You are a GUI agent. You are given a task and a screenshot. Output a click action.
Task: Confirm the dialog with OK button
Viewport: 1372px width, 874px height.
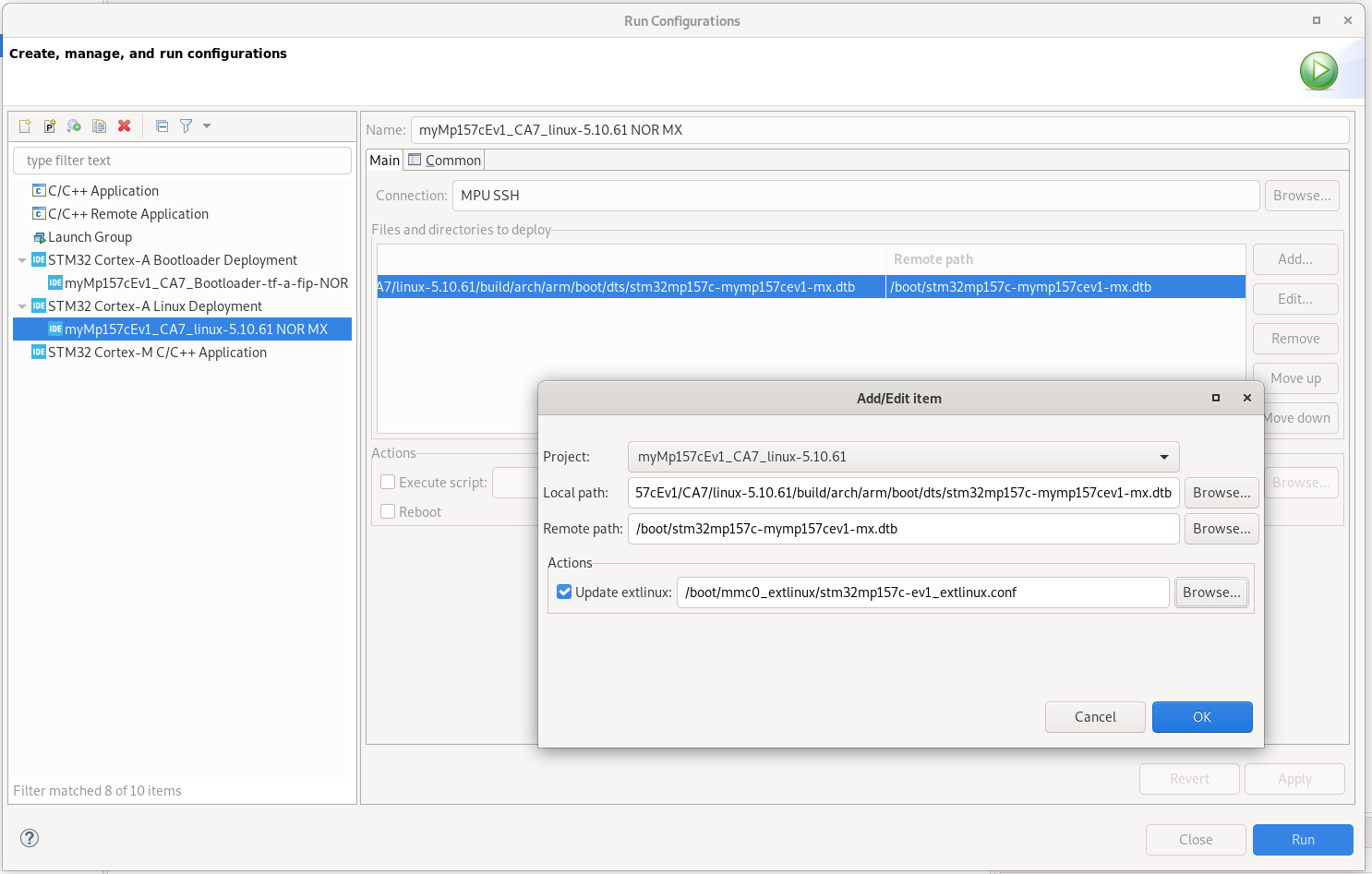[1202, 717]
